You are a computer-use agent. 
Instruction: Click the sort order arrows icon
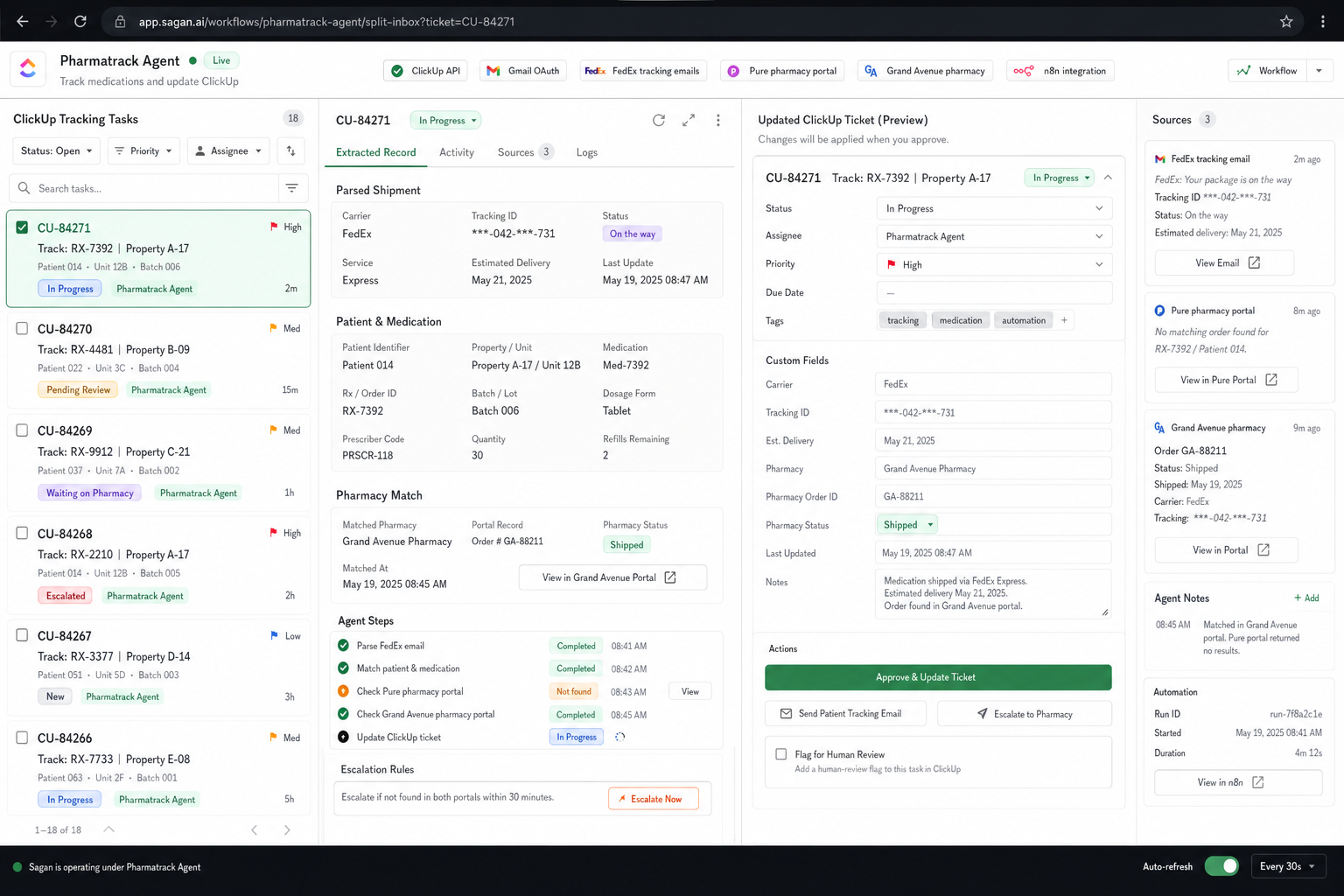[291, 150]
